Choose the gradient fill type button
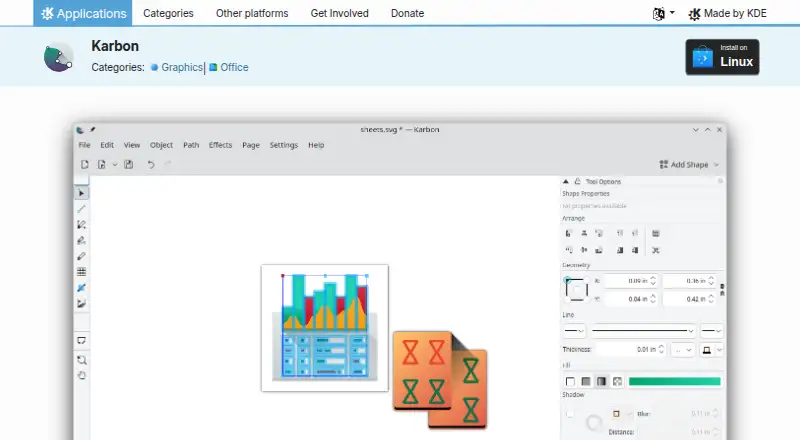Viewport: 800px width, 440px height. 602,381
